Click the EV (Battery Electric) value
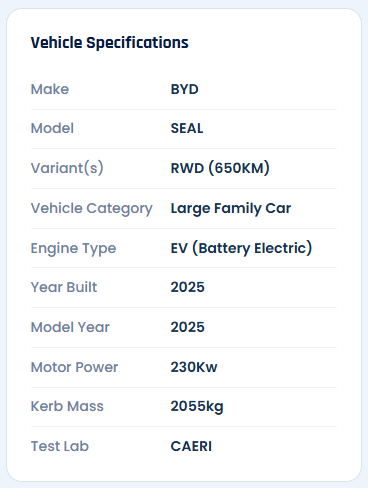Image resolution: width=368 pixels, height=488 pixels. tap(241, 248)
